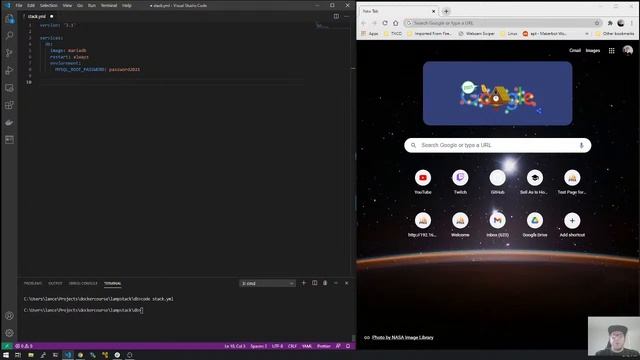Image resolution: width=640 pixels, height=360 pixels.
Task: Open Chrome three-dot menu
Action: (x=632, y=23)
